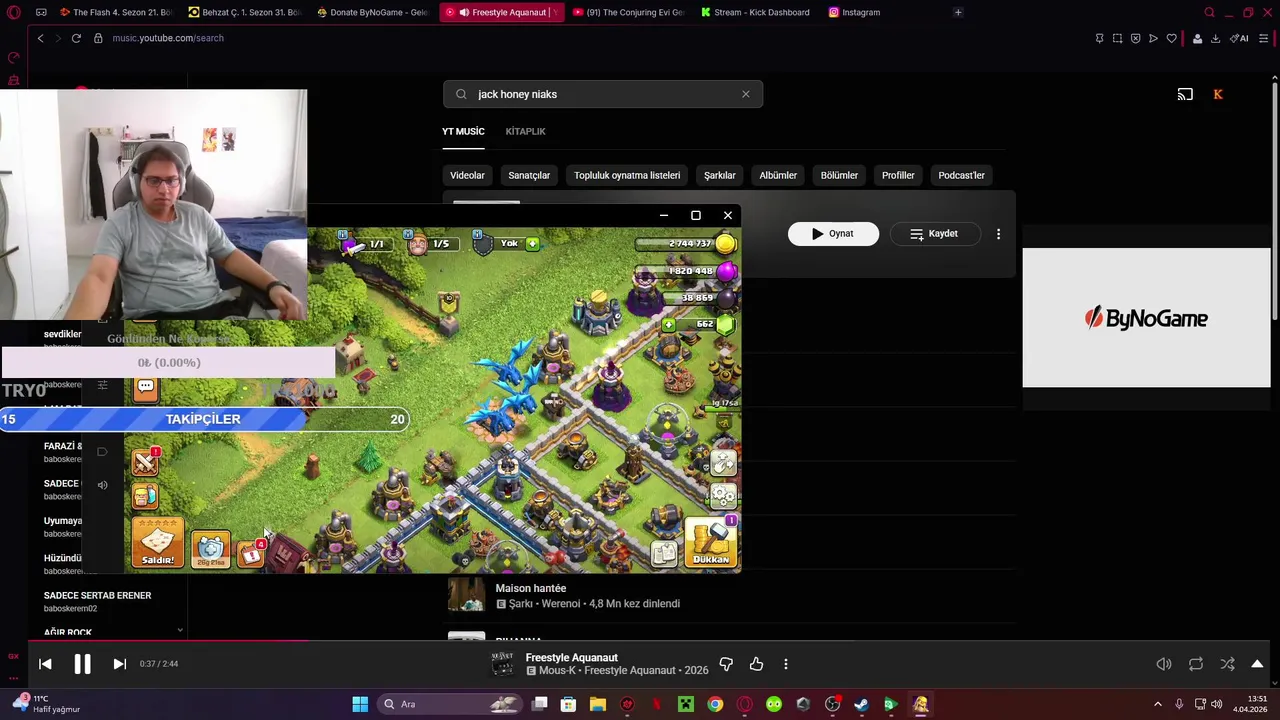1280x720 pixels.
Task: Dislike the current song with thumbs down
Action: pos(726,664)
